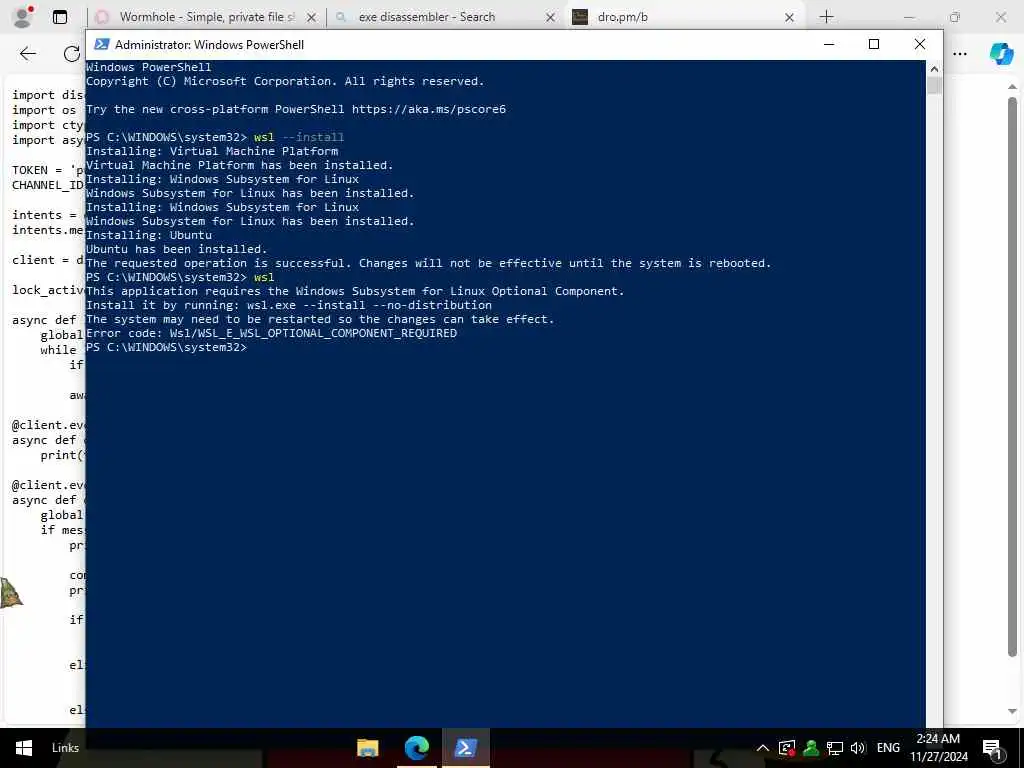Open Edge Settings and more menu

(x=960, y=54)
